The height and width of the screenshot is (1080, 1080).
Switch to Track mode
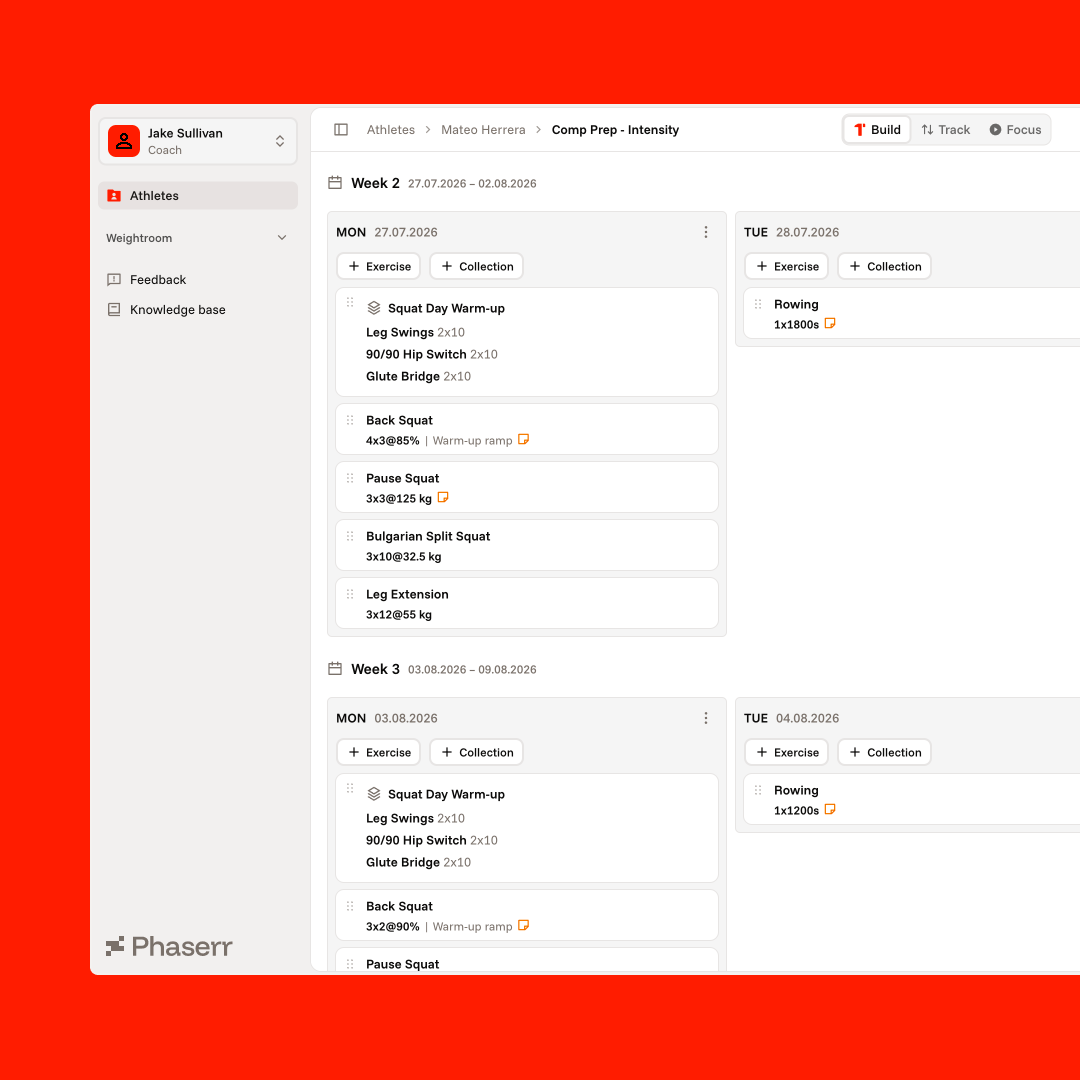pos(946,129)
